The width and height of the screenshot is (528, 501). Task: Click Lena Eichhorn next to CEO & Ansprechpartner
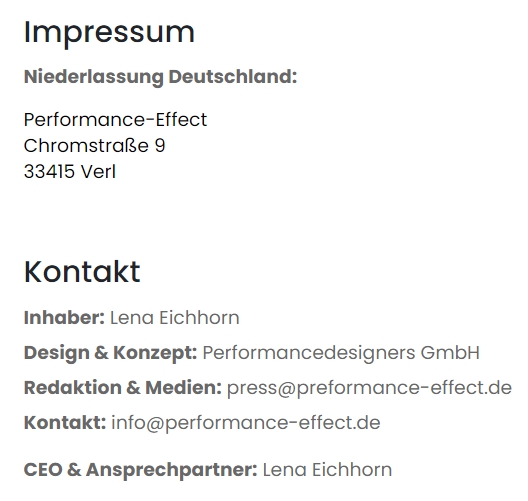[x=327, y=470]
